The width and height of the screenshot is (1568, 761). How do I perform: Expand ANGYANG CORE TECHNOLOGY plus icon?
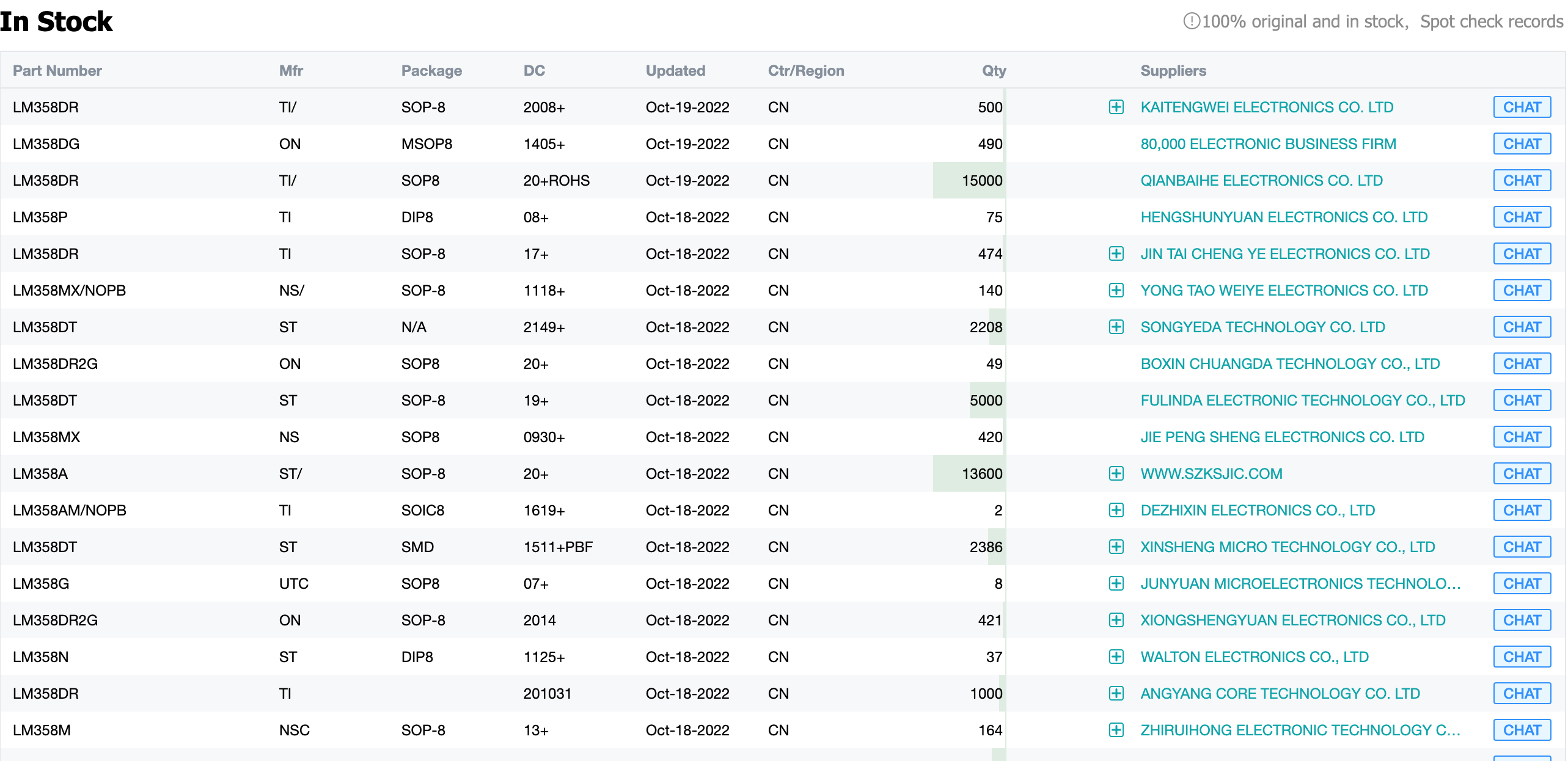[x=1116, y=693]
